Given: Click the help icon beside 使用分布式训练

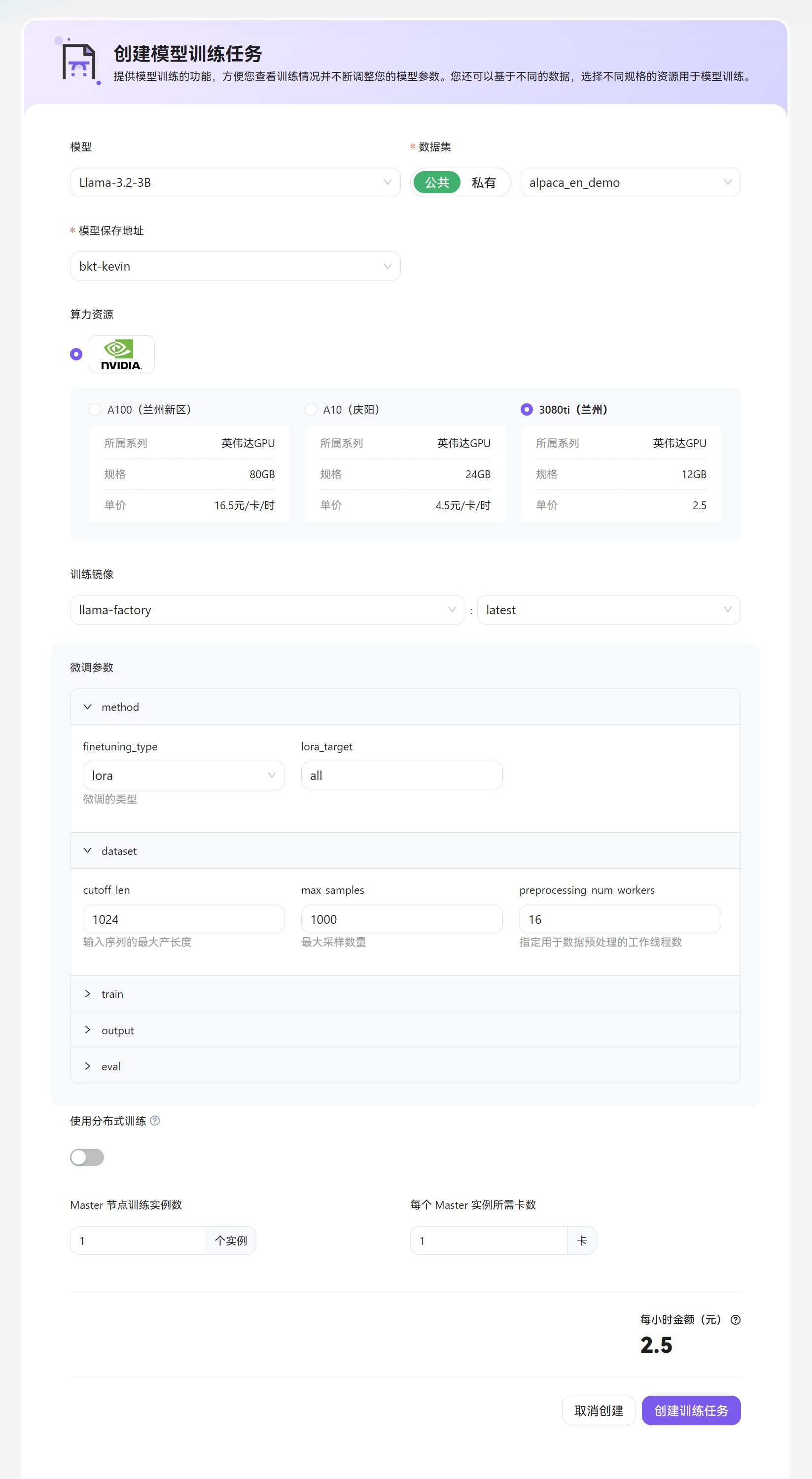Looking at the screenshot, I should 155,1121.
